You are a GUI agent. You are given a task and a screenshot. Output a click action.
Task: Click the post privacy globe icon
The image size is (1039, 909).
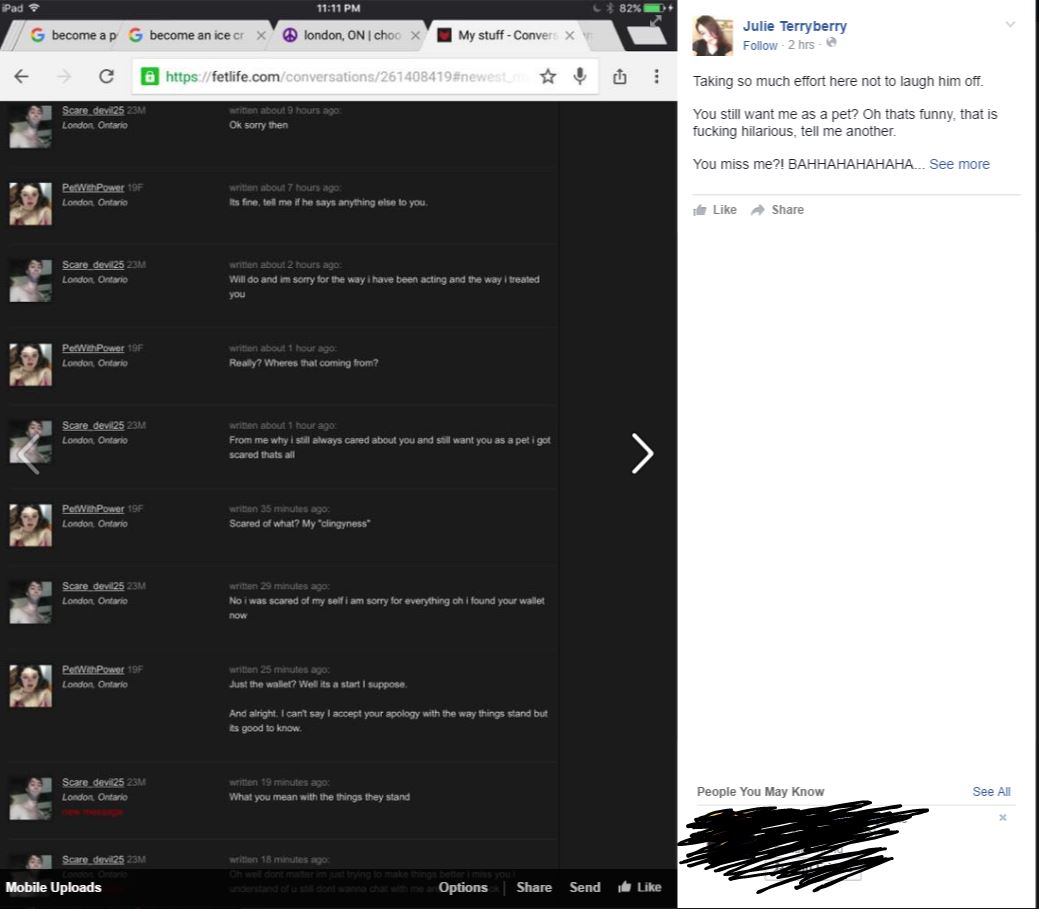(831, 43)
